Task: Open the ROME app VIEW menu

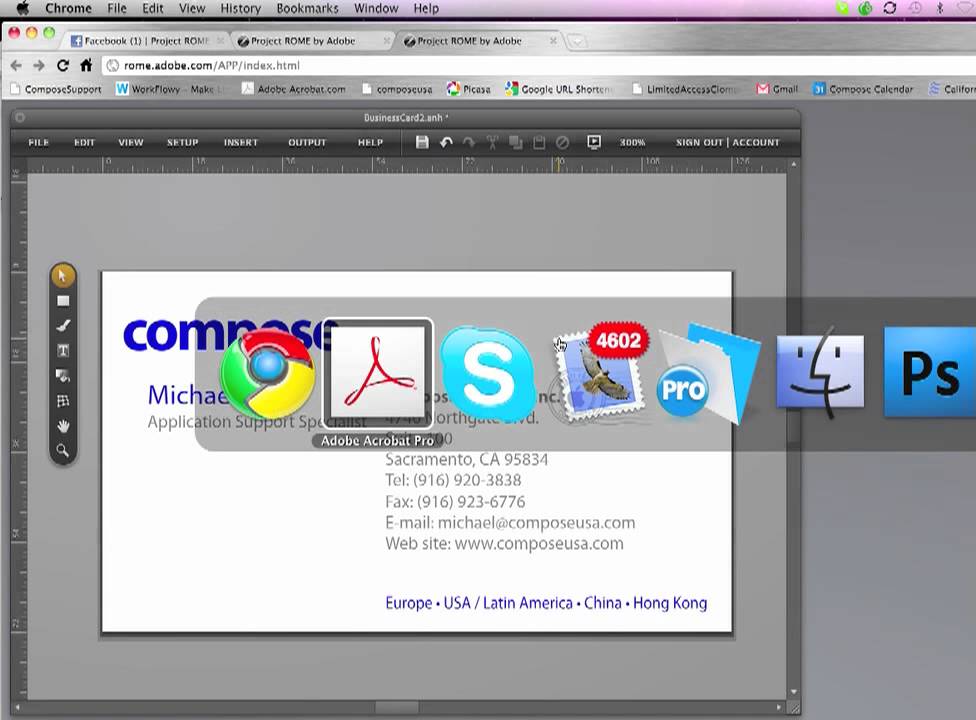Action: click(x=131, y=143)
